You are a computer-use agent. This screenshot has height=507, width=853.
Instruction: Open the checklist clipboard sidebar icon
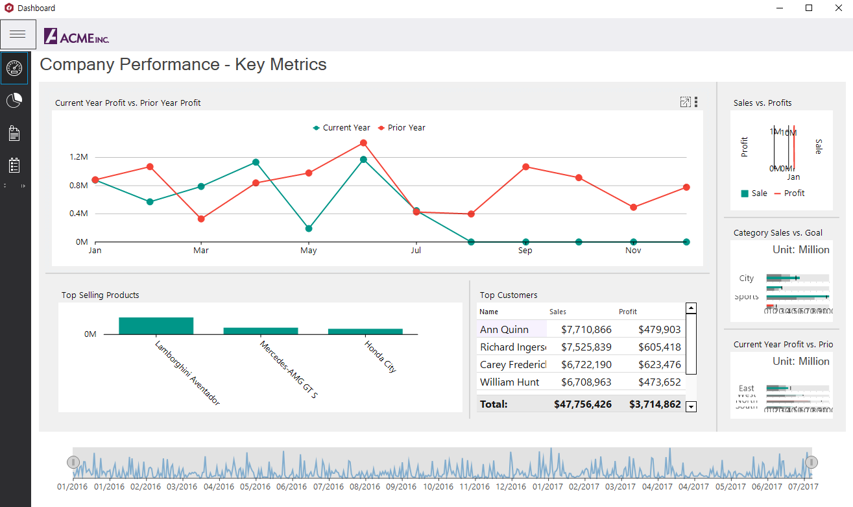(14, 165)
